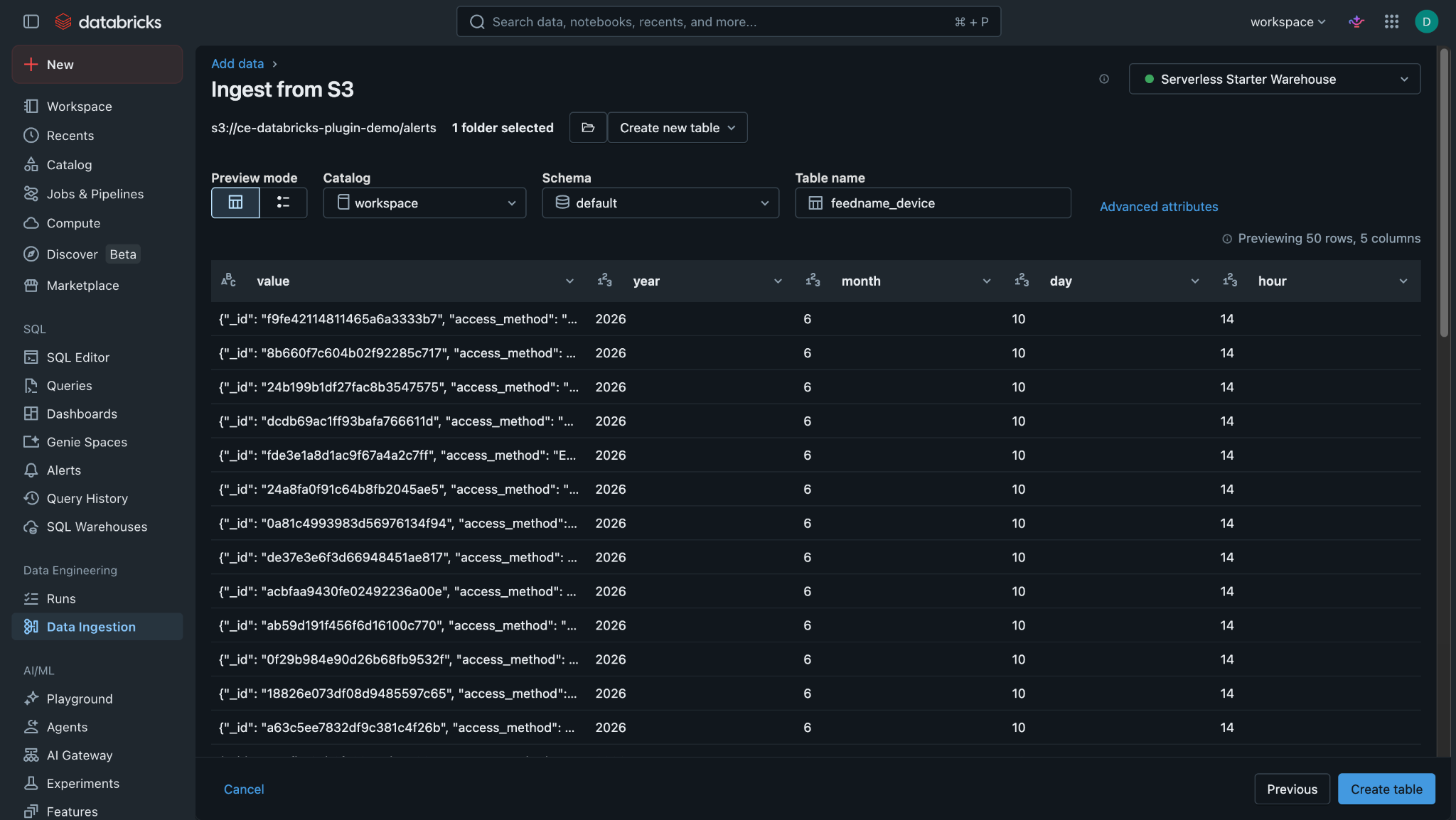The height and width of the screenshot is (820, 1456).
Task: Click the Compute cloud icon
Action: (x=31, y=222)
